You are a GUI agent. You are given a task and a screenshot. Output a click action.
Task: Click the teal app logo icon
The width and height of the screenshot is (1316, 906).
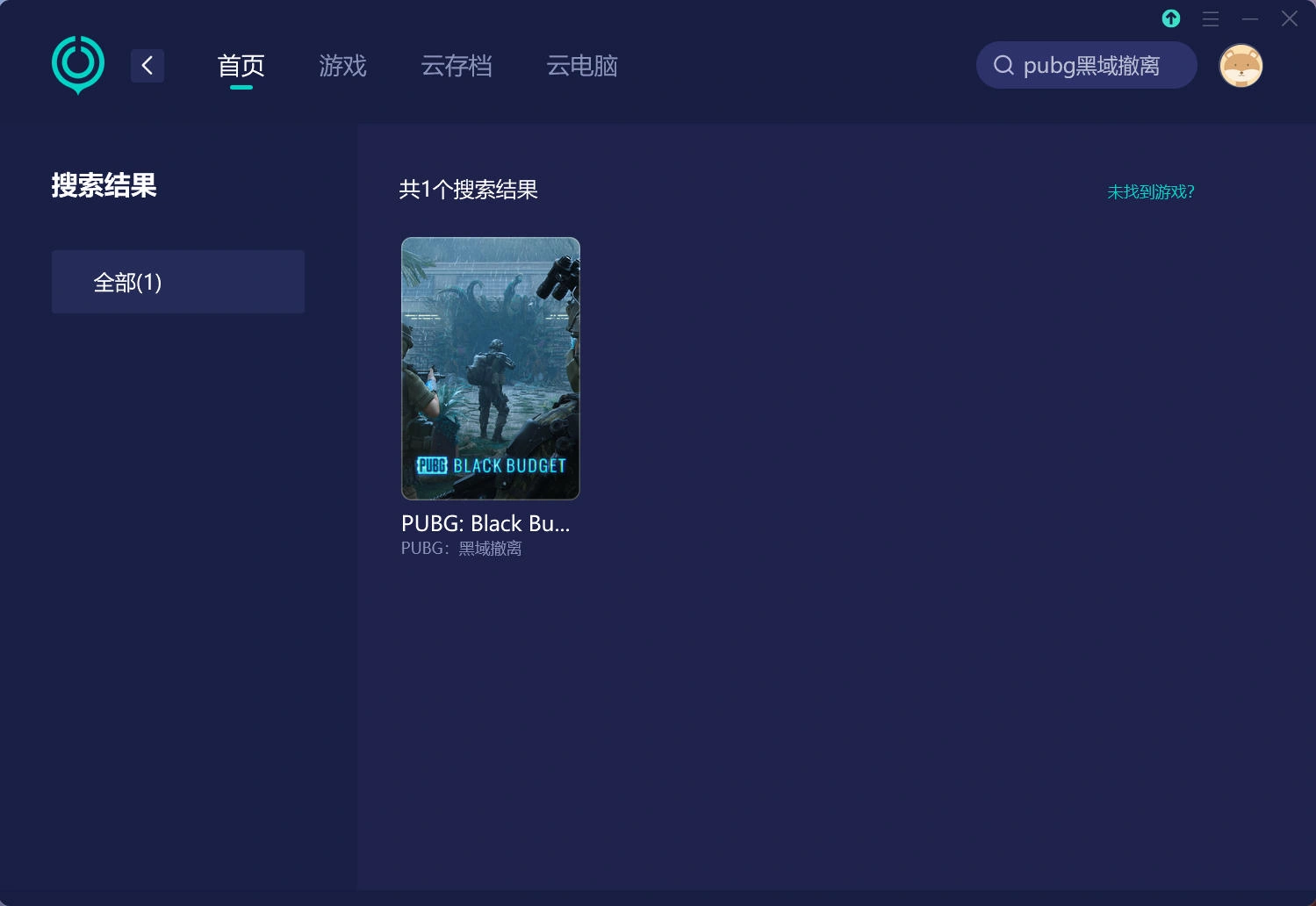pyautogui.click(x=78, y=64)
